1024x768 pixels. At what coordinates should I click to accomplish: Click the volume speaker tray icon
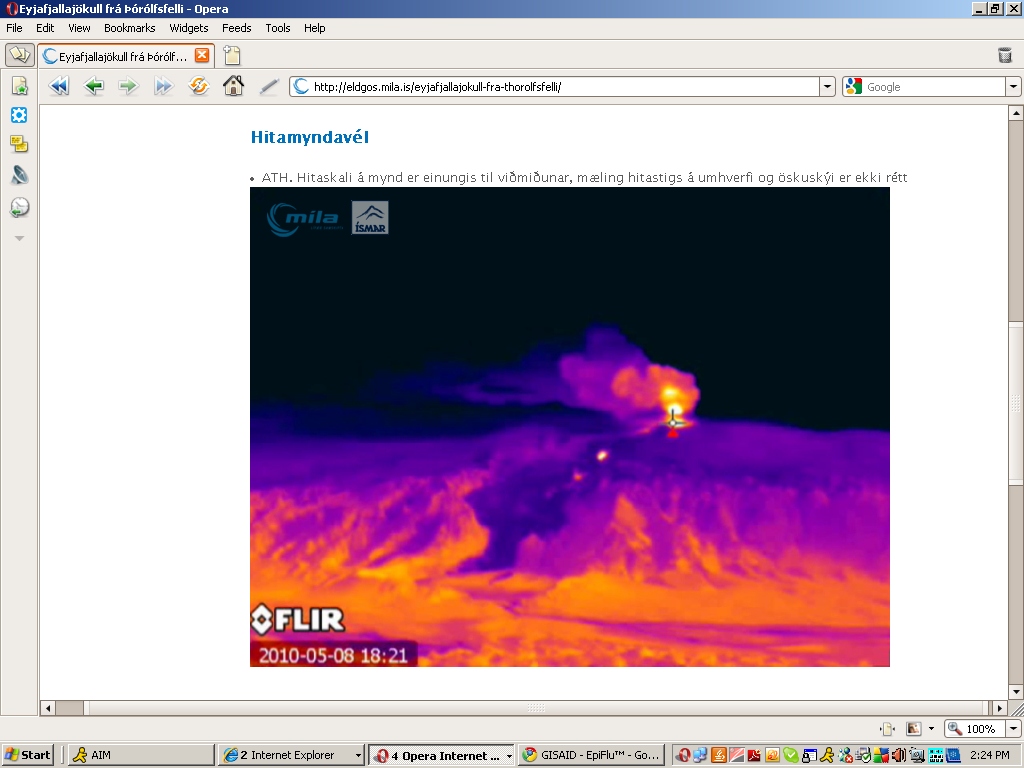(899, 756)
